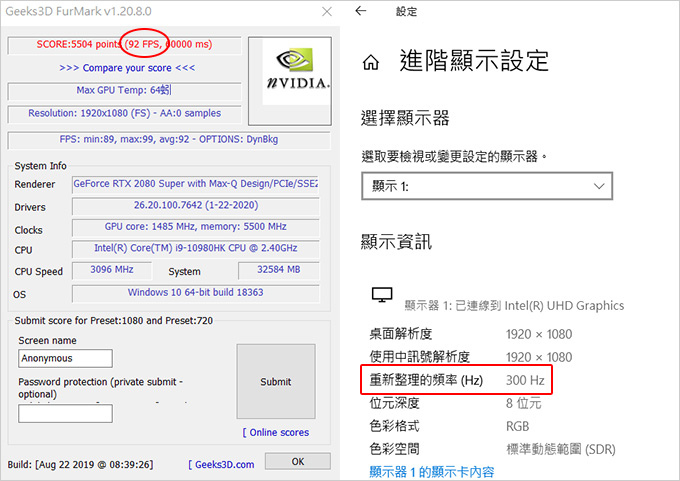
Task: Click the 8 位元 bit depth value
Action: (523, 403)
